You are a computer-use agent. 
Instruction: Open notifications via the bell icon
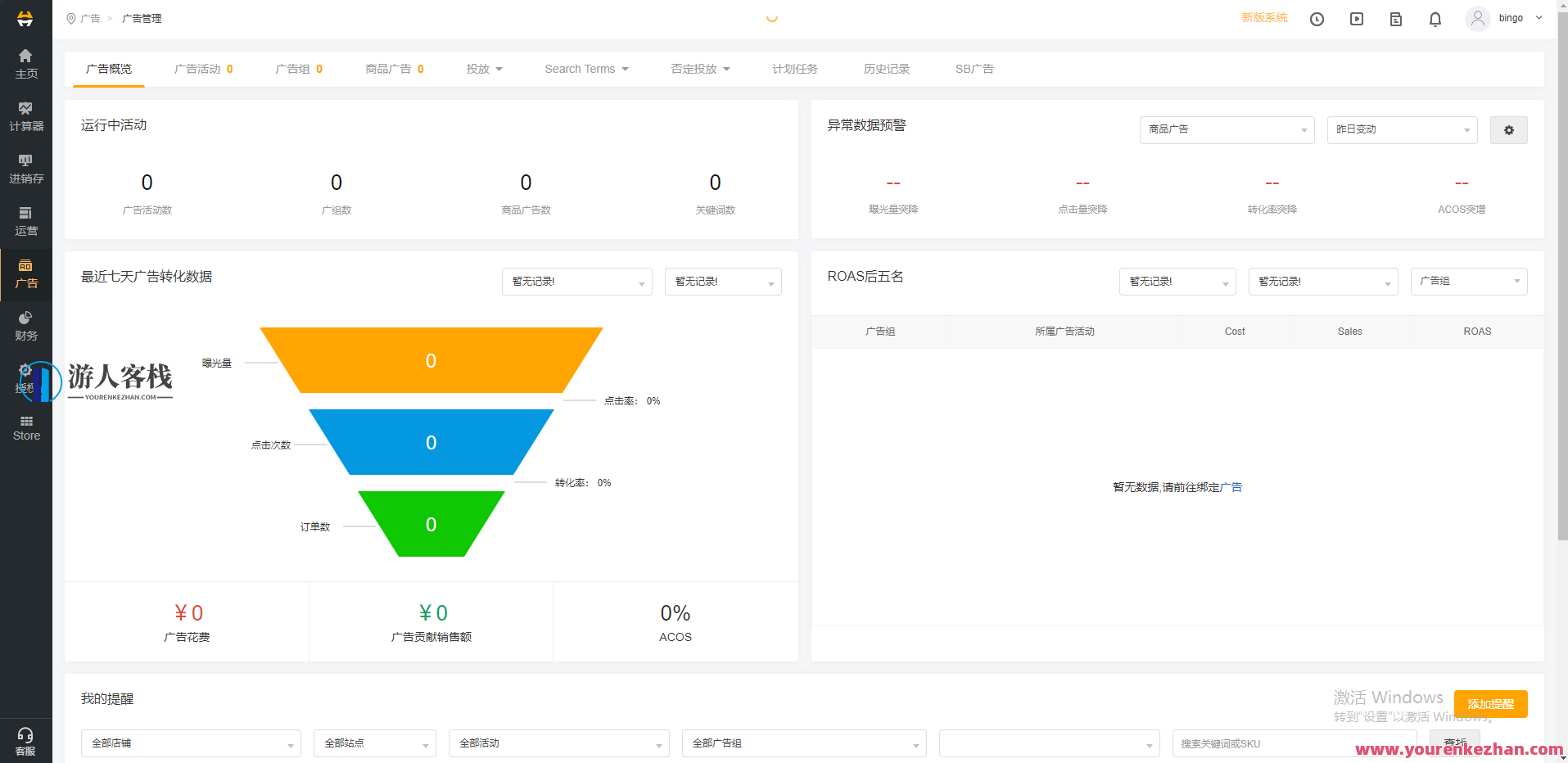click(1435, 18)
